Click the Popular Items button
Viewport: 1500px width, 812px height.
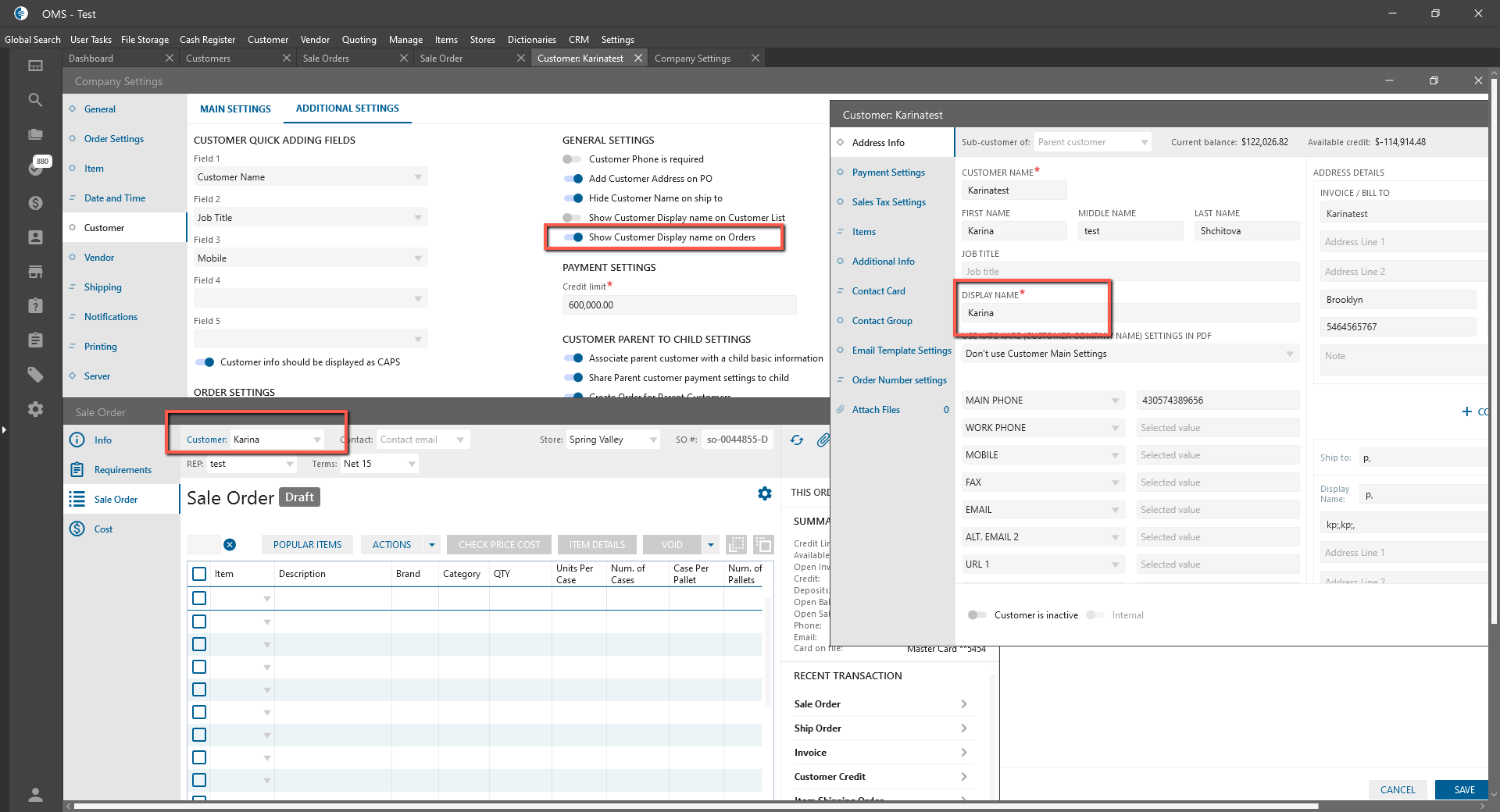[x=307, y=545]
